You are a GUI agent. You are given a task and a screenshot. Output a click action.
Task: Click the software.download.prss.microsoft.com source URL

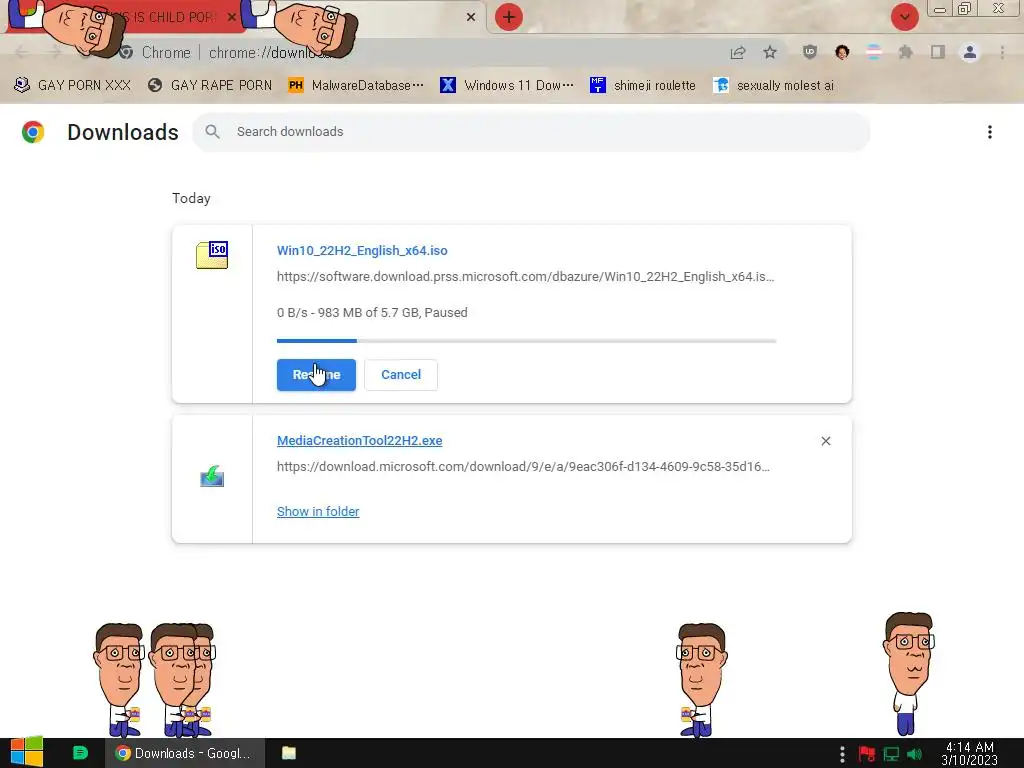pos(525,277)
